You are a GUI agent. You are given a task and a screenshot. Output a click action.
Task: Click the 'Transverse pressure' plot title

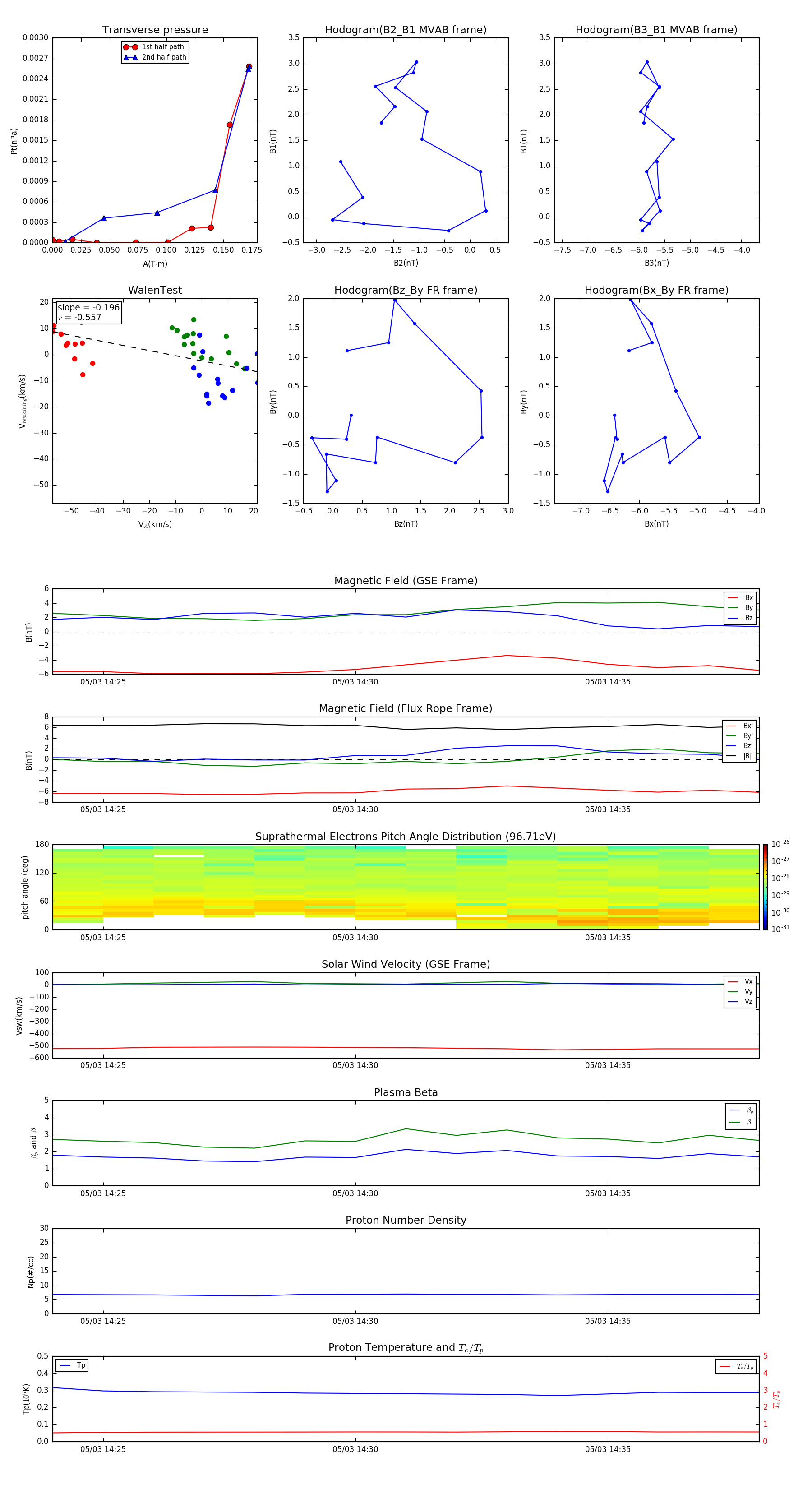pos(155,30)
